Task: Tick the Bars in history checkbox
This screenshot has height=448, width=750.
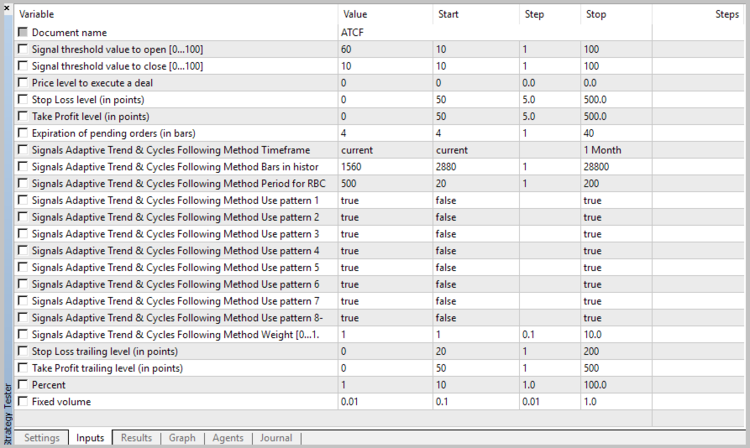Action: pos(22,166)
